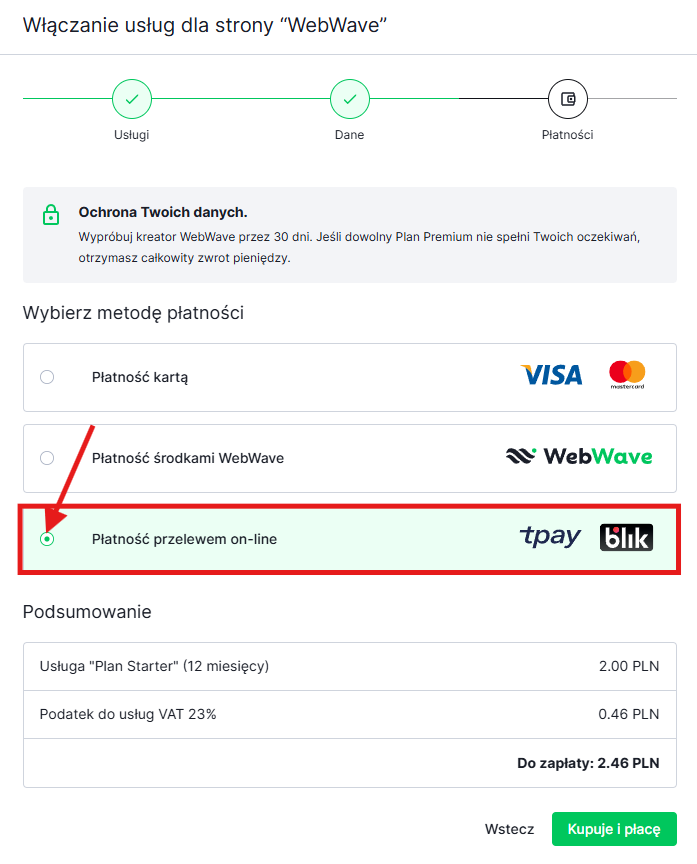Click the green Kupuję i płacę button
This screenshot has width=697, height=864.
614,829
